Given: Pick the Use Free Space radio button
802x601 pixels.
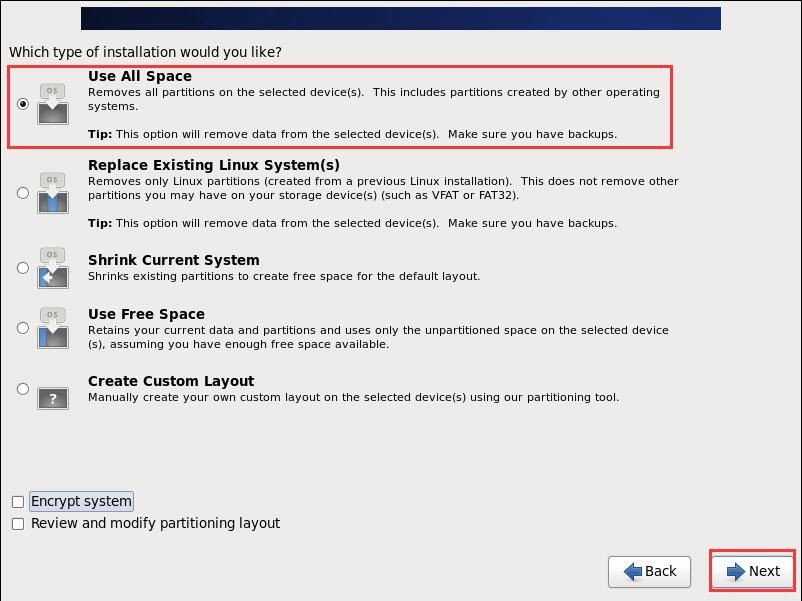Looking at the screenshot, I should 23,328.
